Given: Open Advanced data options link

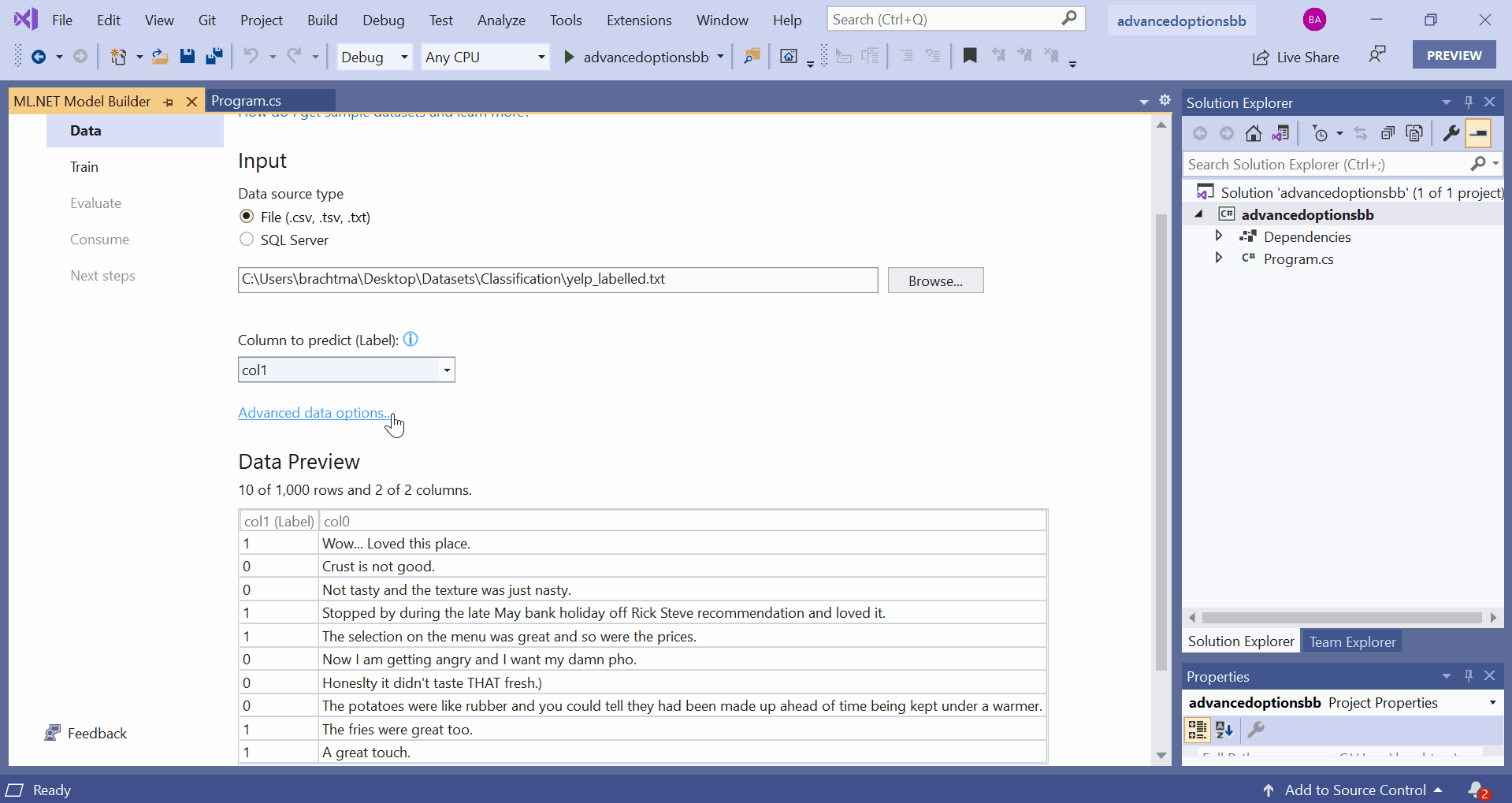Looking at the screenshot, I should coord(312,412).
